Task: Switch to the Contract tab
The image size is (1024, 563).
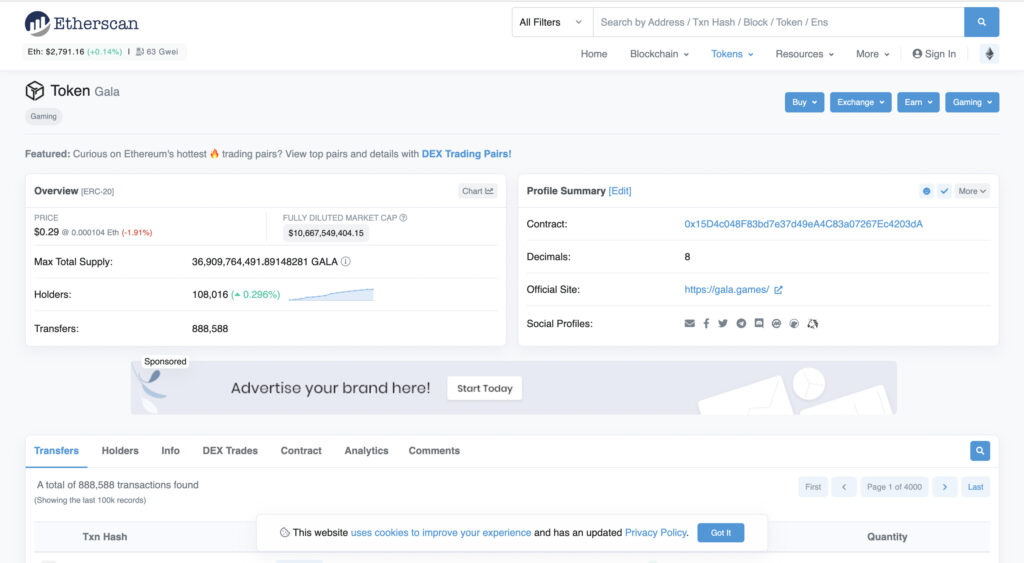Action: (x=301, y=451)
